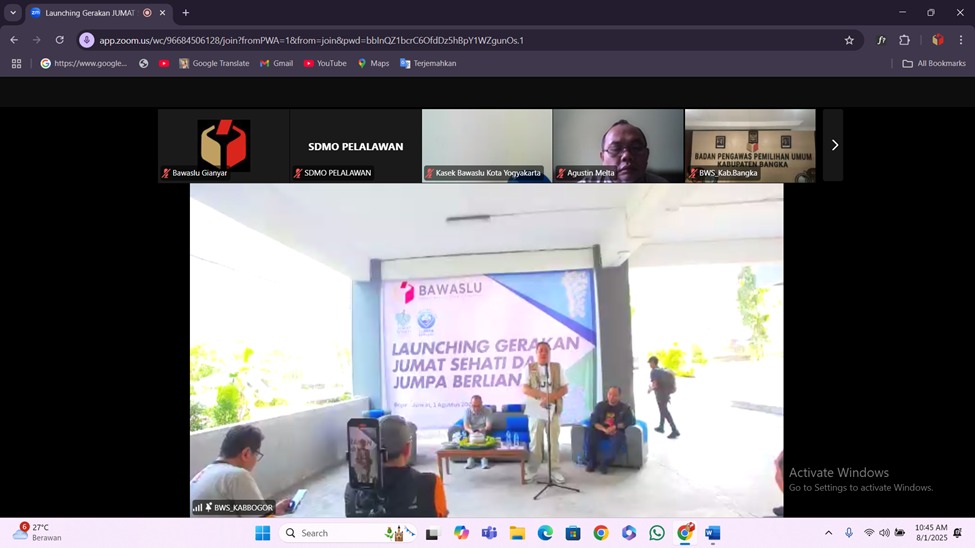Select BWS_Kab.Bangka participant thumbnail

tap(750, 146)
